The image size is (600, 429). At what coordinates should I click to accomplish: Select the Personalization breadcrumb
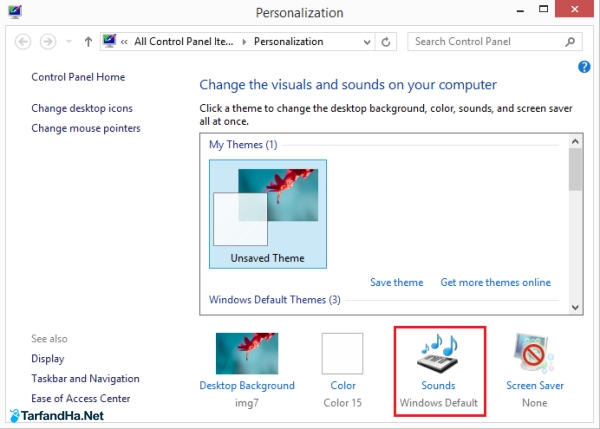pos(289,41)
